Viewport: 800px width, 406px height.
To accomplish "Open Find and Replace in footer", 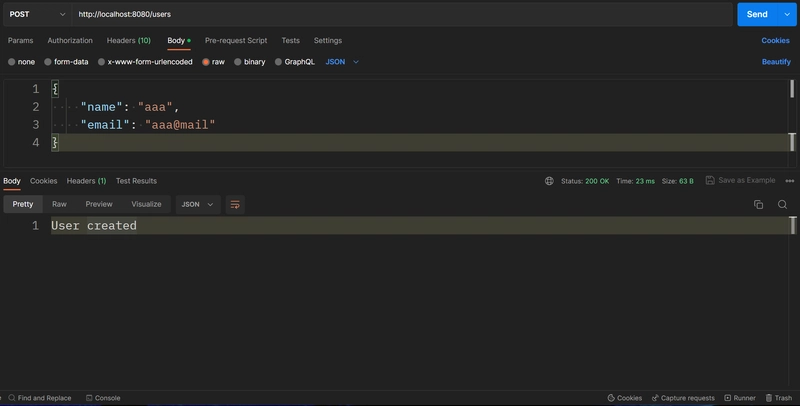I will [40, 398].
